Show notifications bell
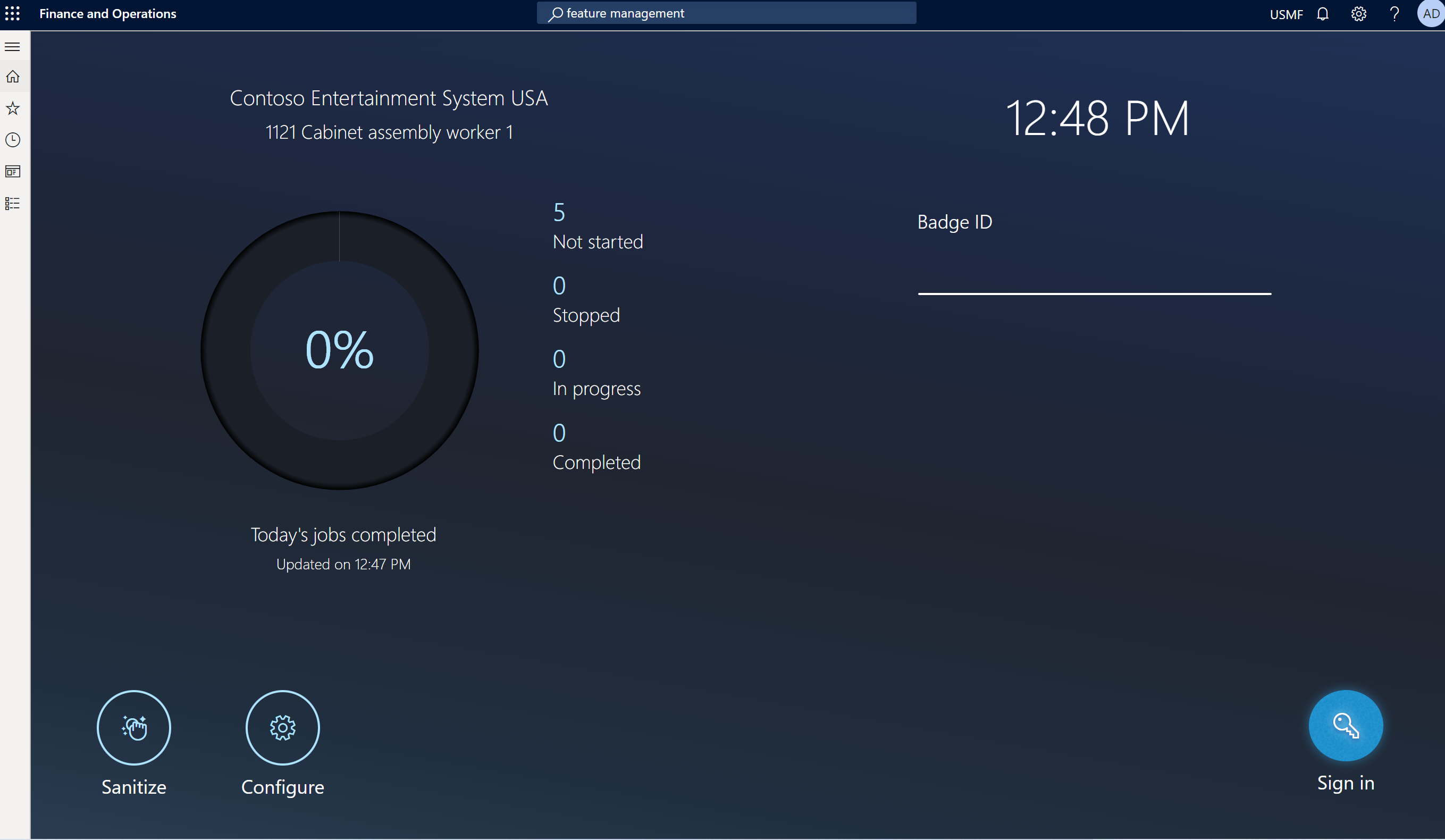Image resolution: width=1445 pixels, height=840 pixels. click(1322, 14)
